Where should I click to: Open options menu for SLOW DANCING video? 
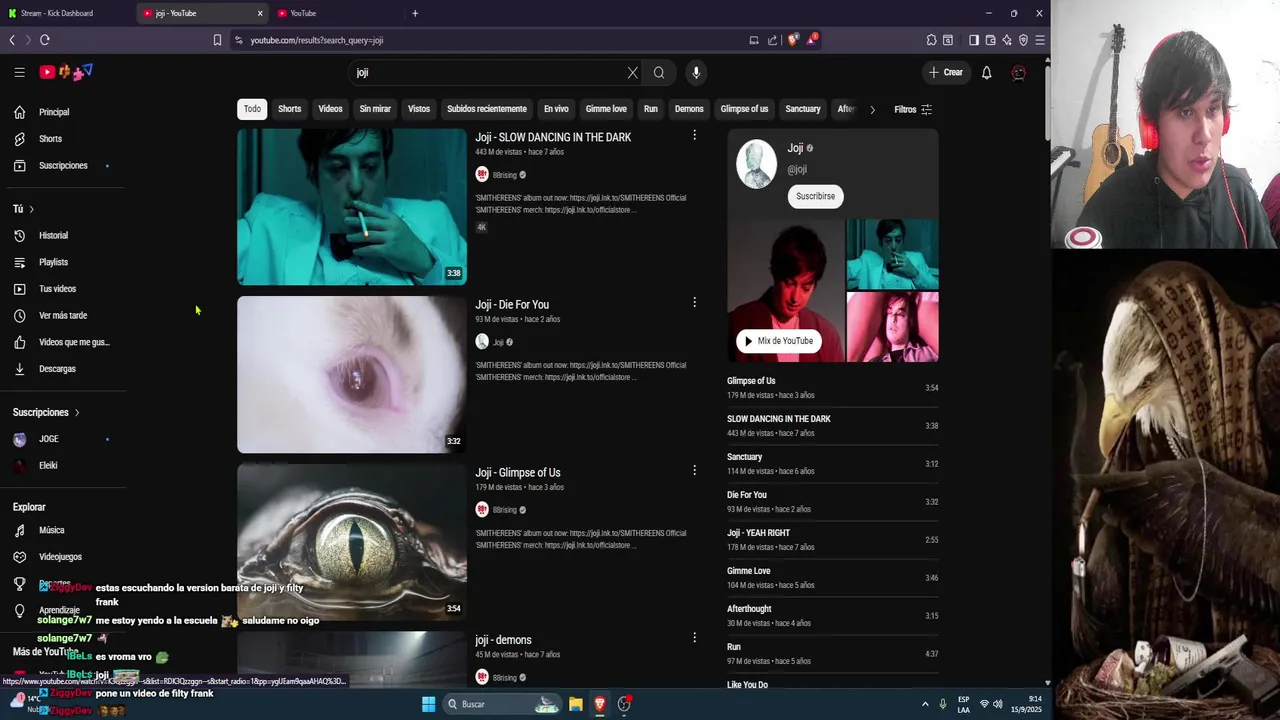pyautogui.click(x=694, y=135)
